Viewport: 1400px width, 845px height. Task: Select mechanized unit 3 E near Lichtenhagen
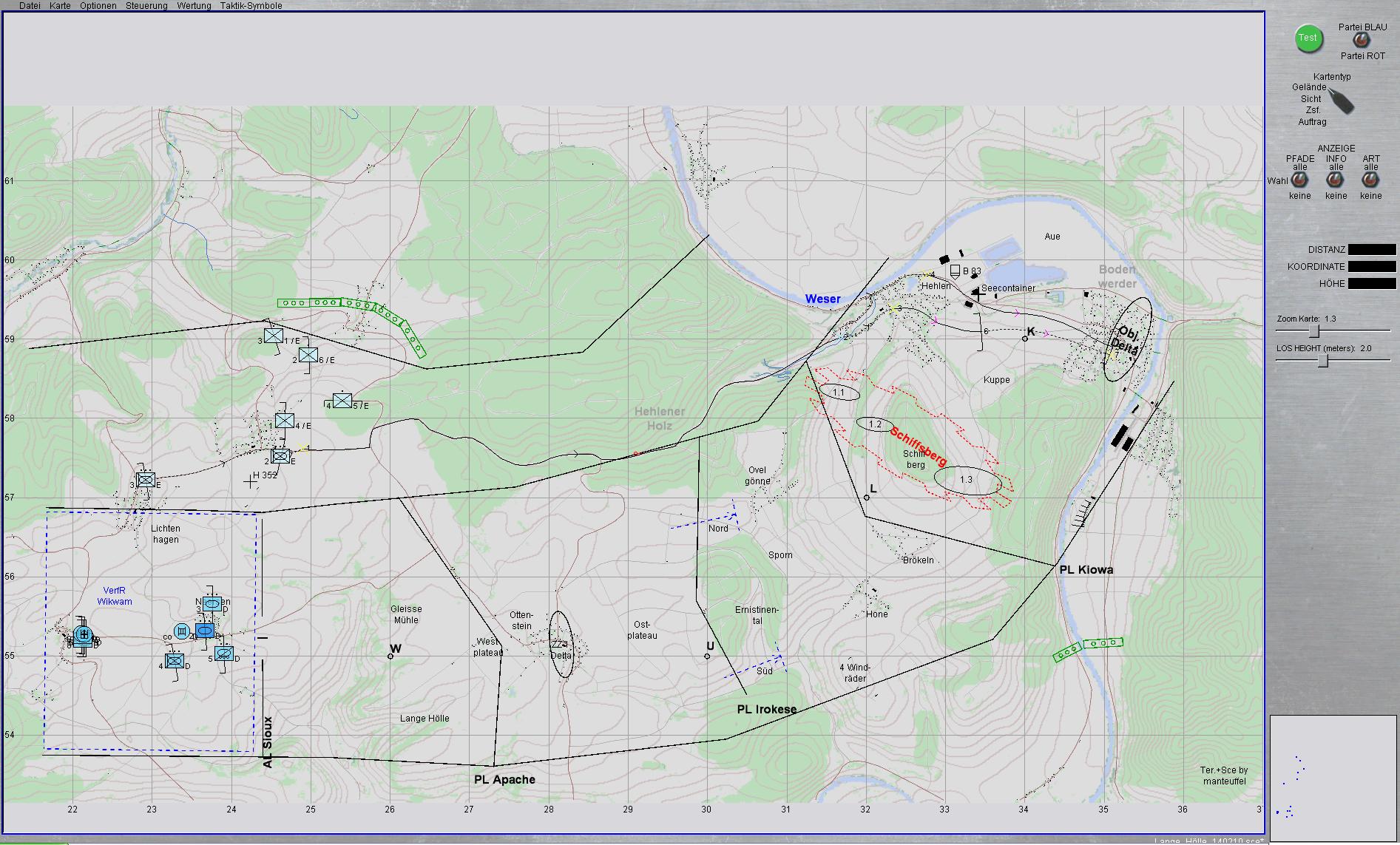click(x=146, y=481)
